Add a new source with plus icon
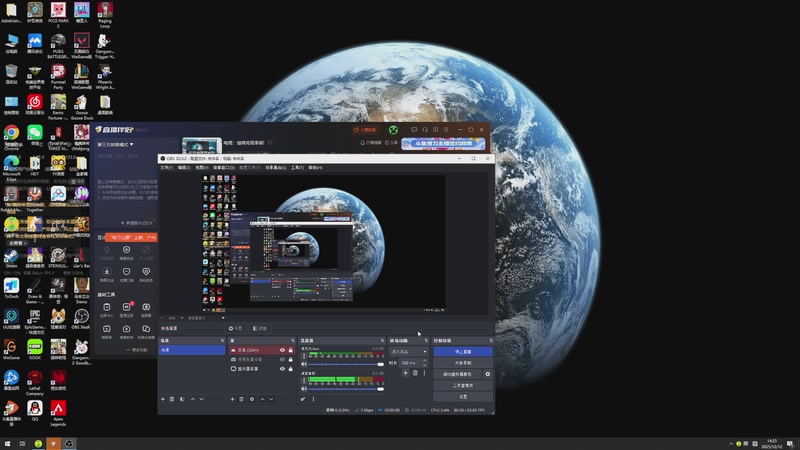Image resolution: width=800 pixels, height=450 pixels. pyautogui.click(x=232, y=399)
